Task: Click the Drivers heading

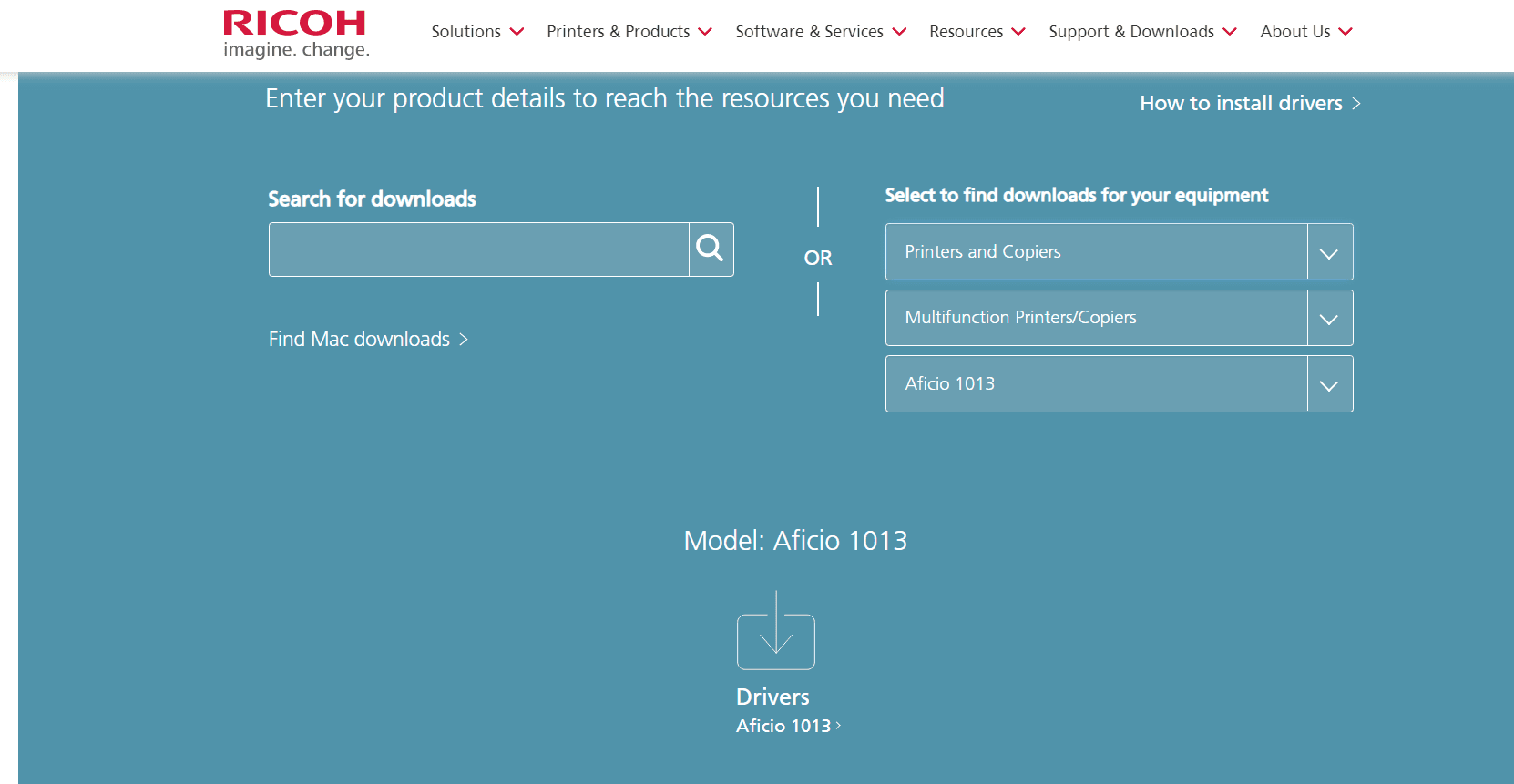Action: pyautogui.click(x=772, y=697)
